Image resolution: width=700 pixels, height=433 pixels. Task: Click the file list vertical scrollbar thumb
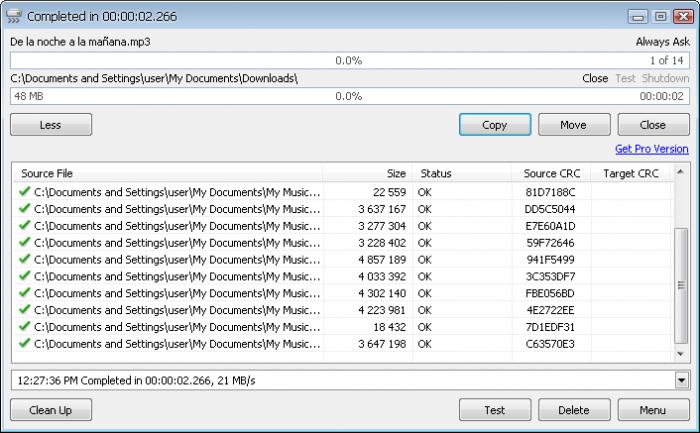(x=681, y=286)
